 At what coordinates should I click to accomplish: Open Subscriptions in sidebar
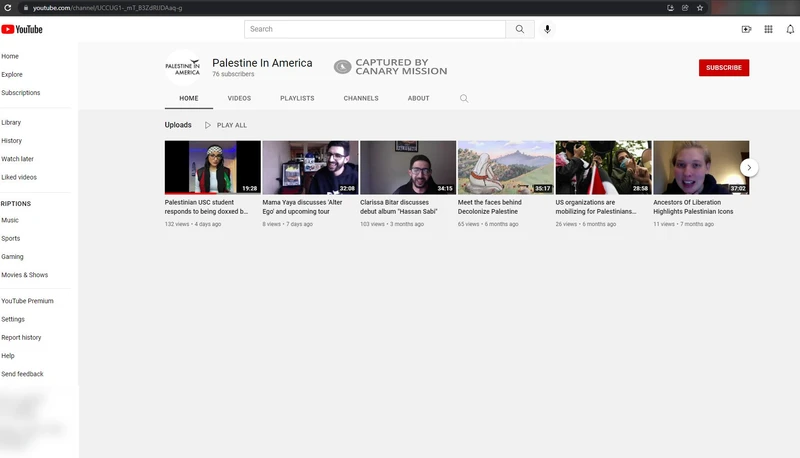coord(20,93)
